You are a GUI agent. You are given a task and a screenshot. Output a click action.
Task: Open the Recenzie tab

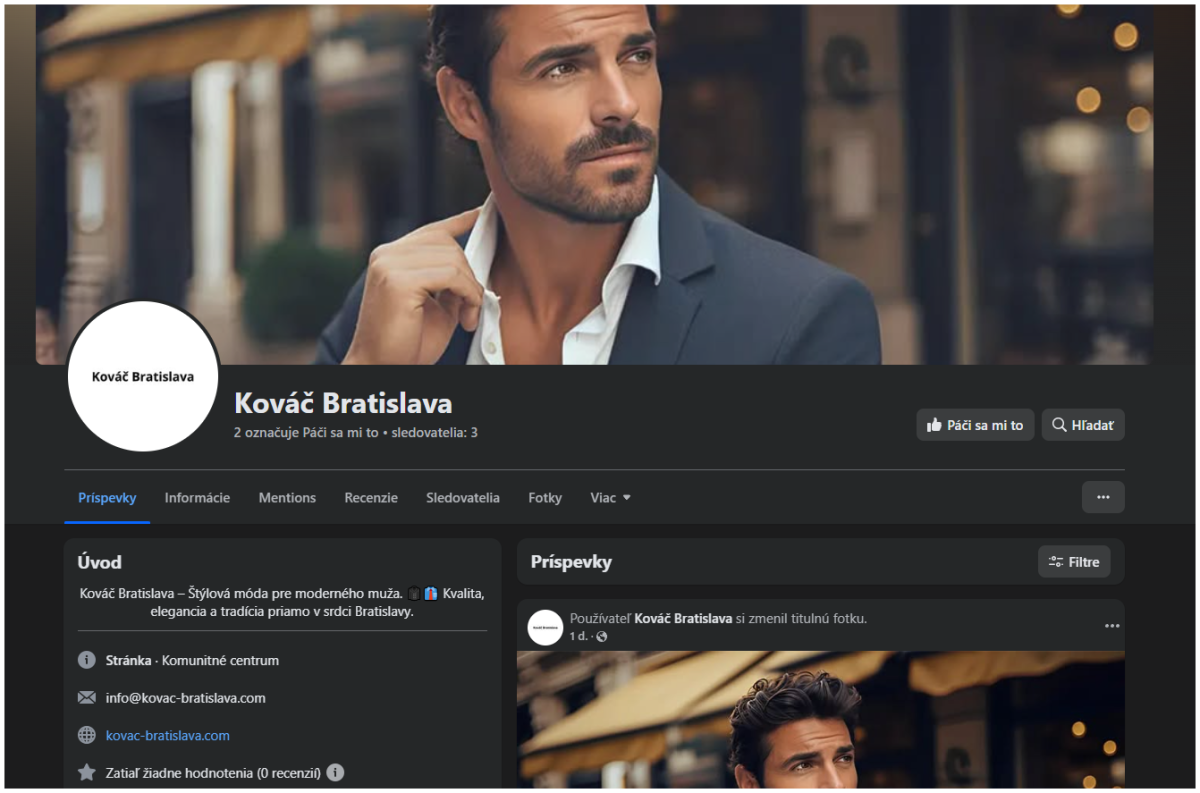click(371, 497)
